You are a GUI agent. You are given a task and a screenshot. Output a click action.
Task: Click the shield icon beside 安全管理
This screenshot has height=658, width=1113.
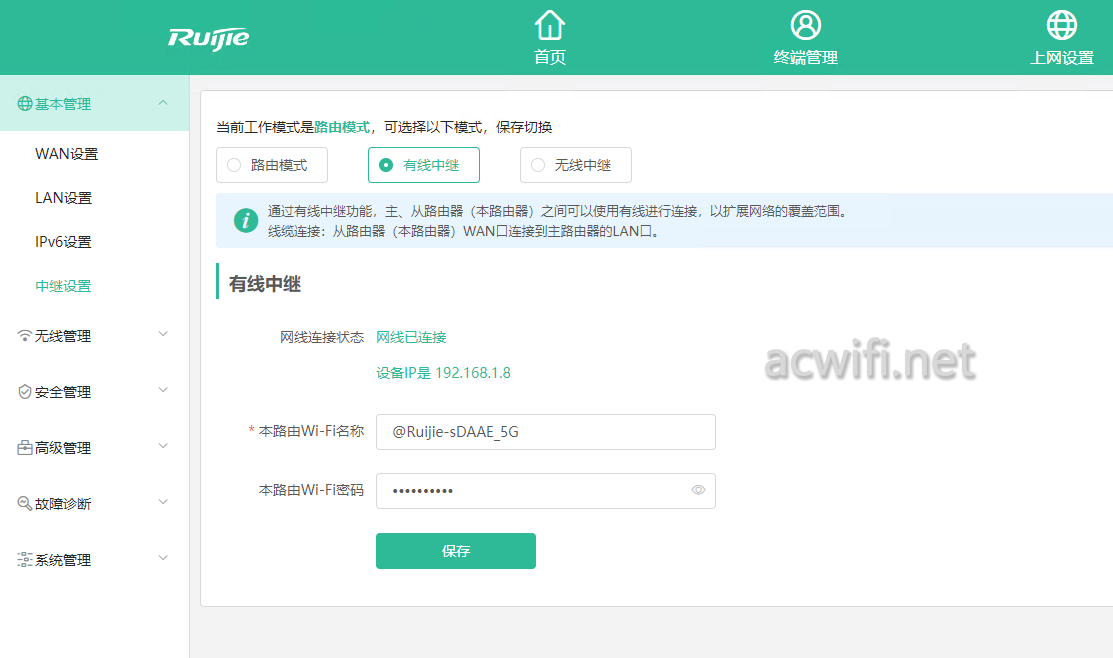25,392
